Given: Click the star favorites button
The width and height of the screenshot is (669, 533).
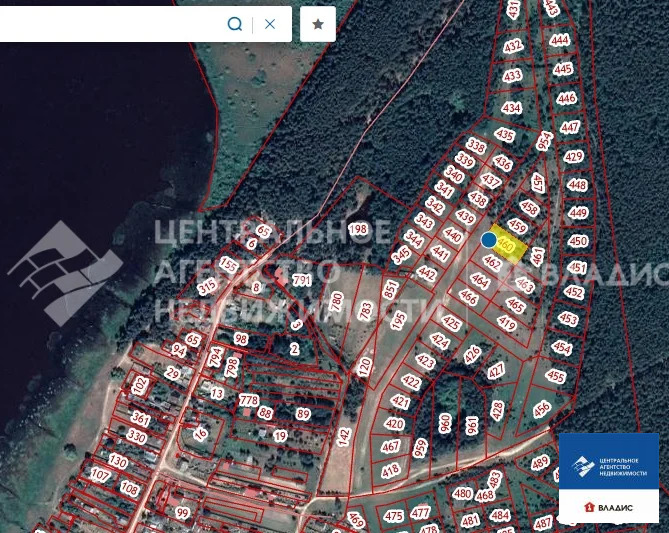Looking at the screenshot, I should (x=318, y=24).
